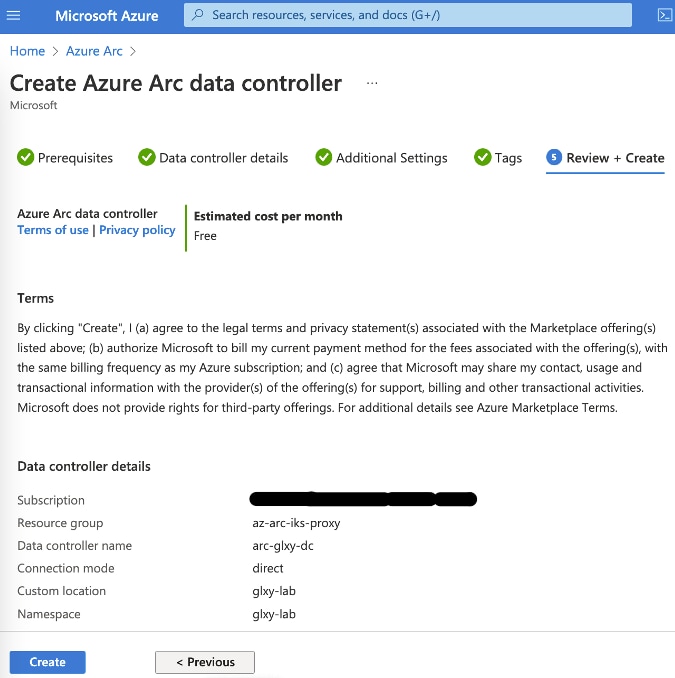
Task: Click the Namespace label
Action: click(49, 614)
